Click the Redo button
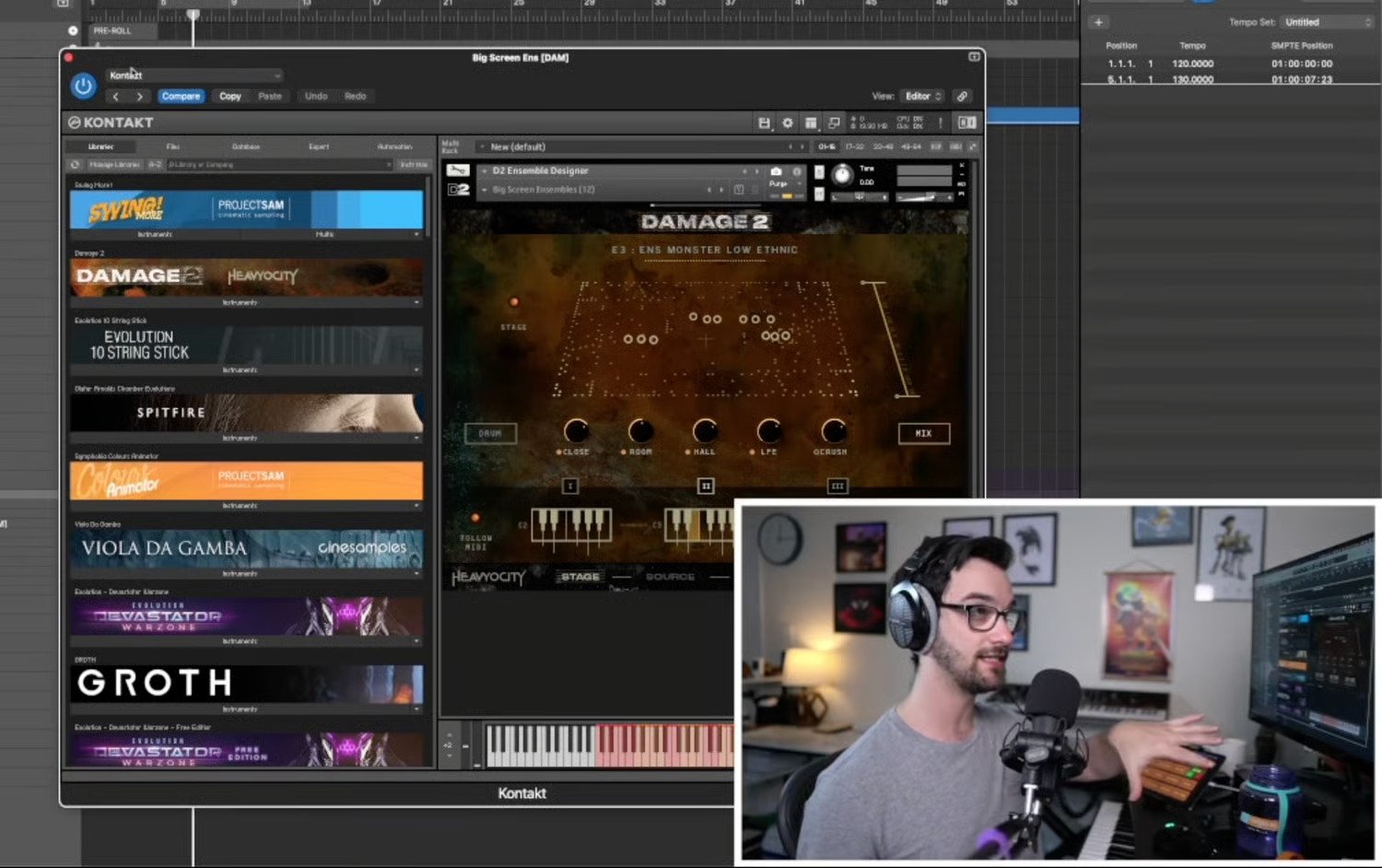Screen dimensions: 1382x868 [355, 97]
